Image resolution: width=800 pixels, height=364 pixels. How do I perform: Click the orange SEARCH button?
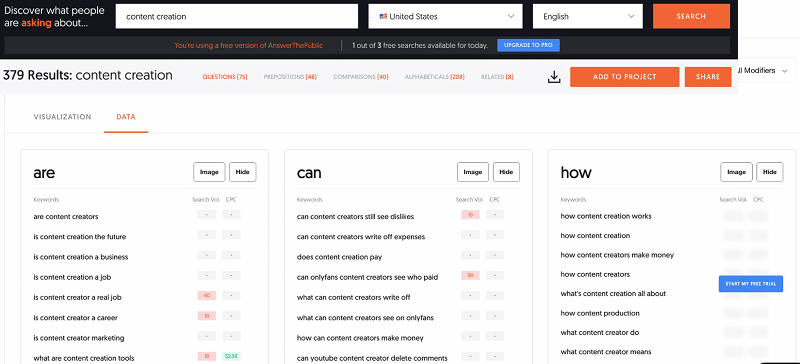click(x=691, y=16)
